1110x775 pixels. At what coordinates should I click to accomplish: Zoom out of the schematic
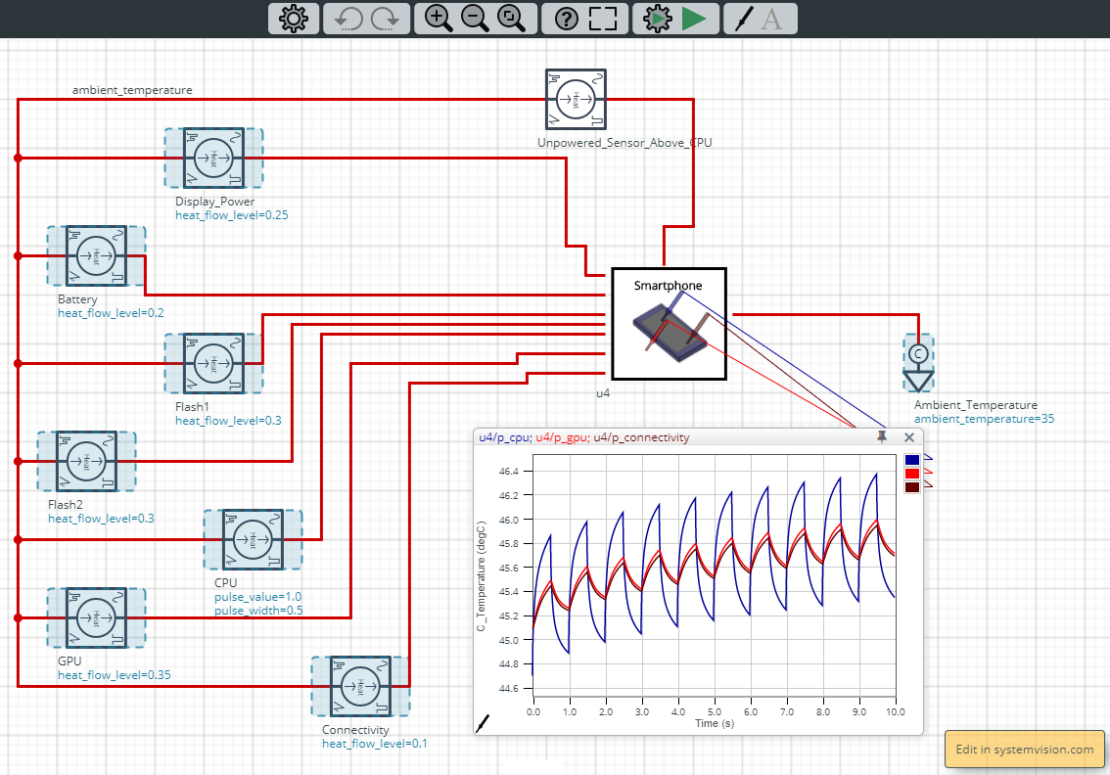point(474,18)
